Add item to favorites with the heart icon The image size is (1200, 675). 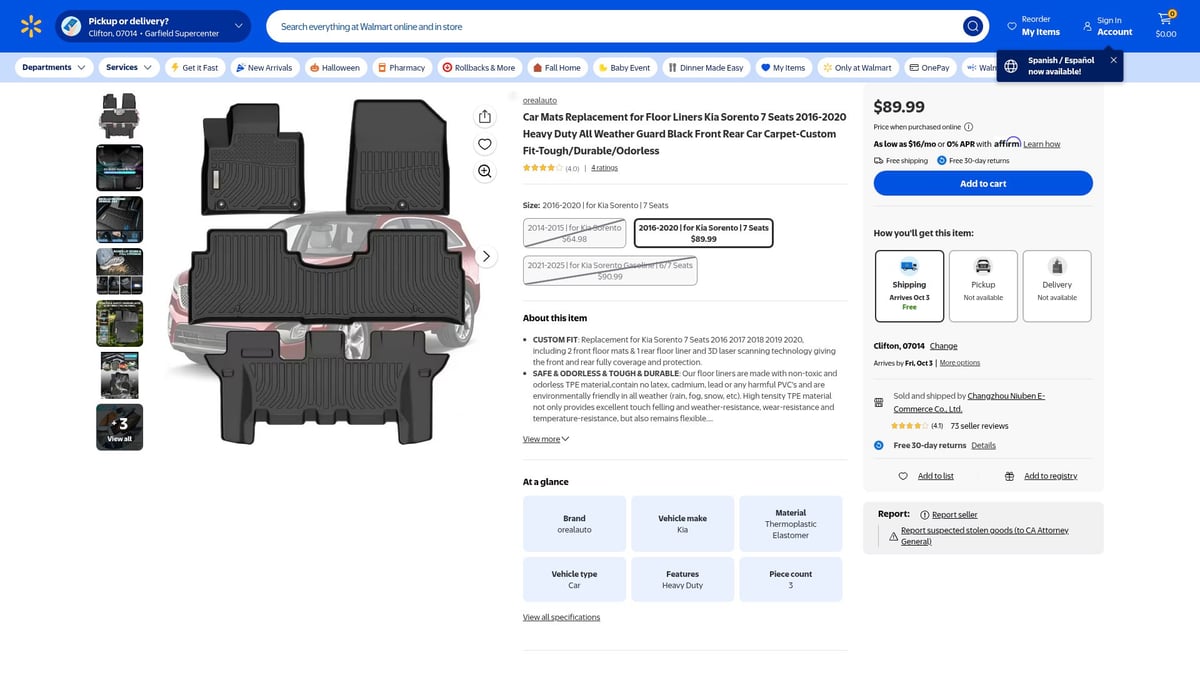[x=485, y=144]
